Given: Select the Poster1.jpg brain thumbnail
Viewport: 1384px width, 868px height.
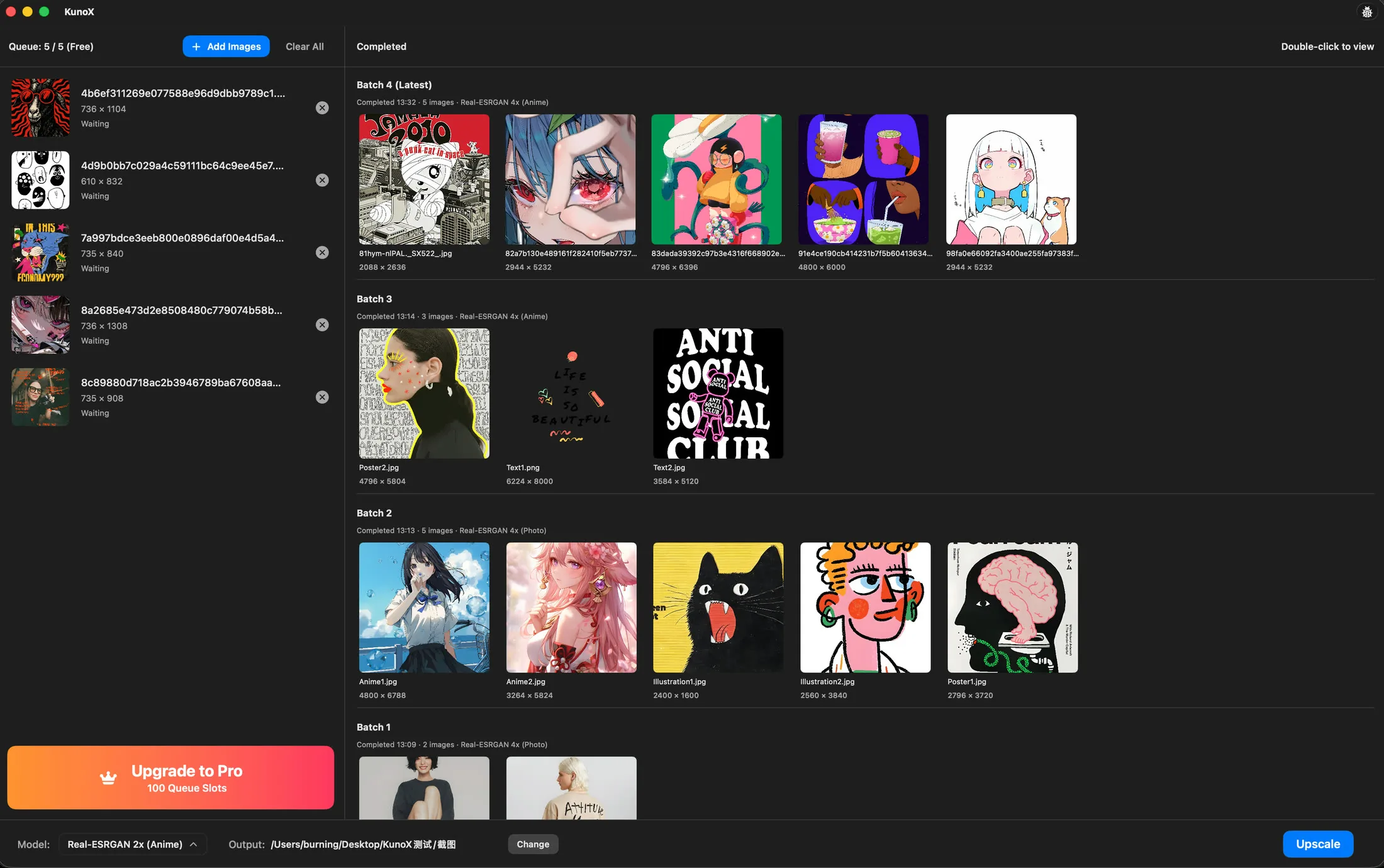Looking at the screenshot, I should point(1012,608).
